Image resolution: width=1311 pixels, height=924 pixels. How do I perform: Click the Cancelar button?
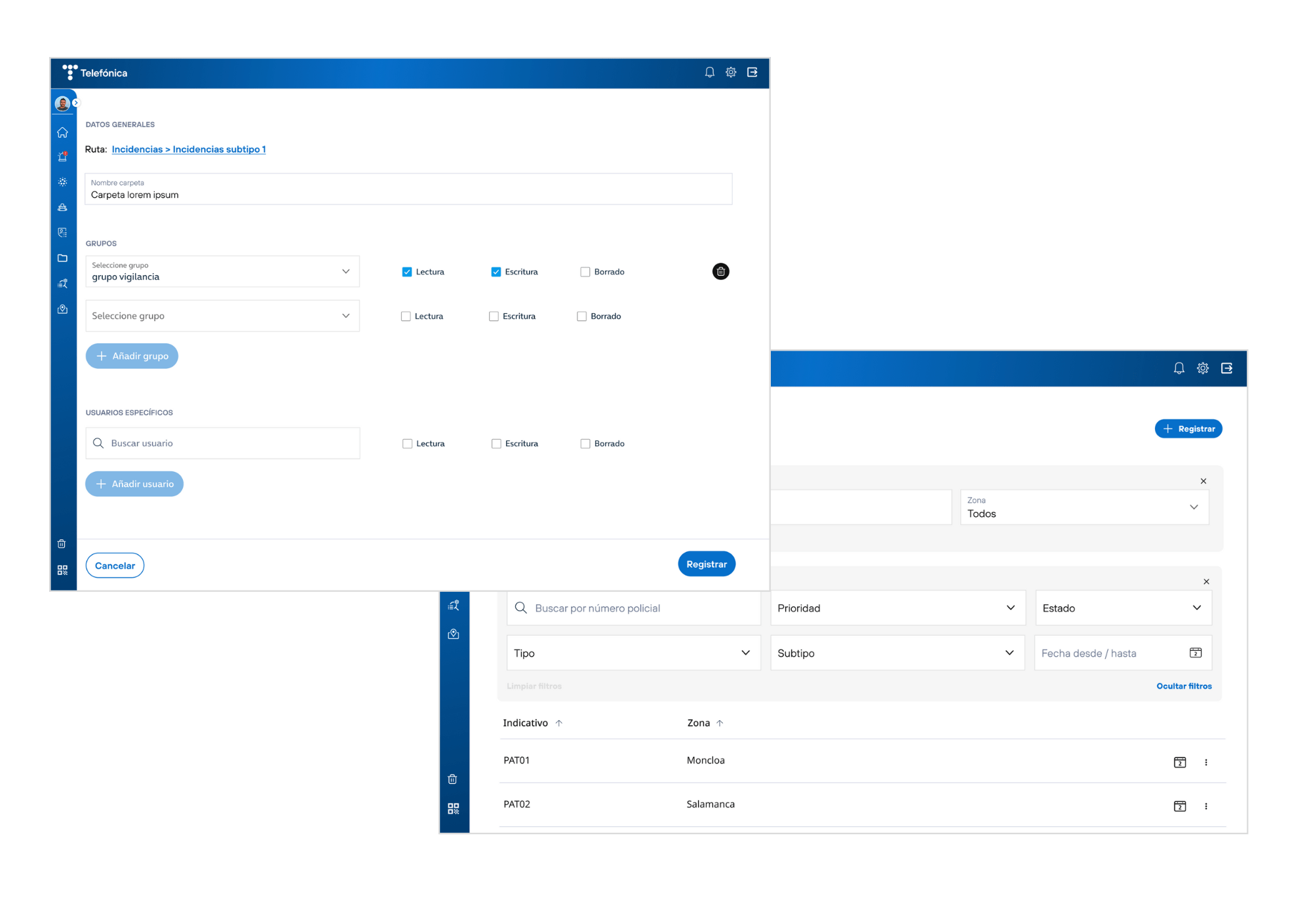pyautogui.click(x=115, y=566)
